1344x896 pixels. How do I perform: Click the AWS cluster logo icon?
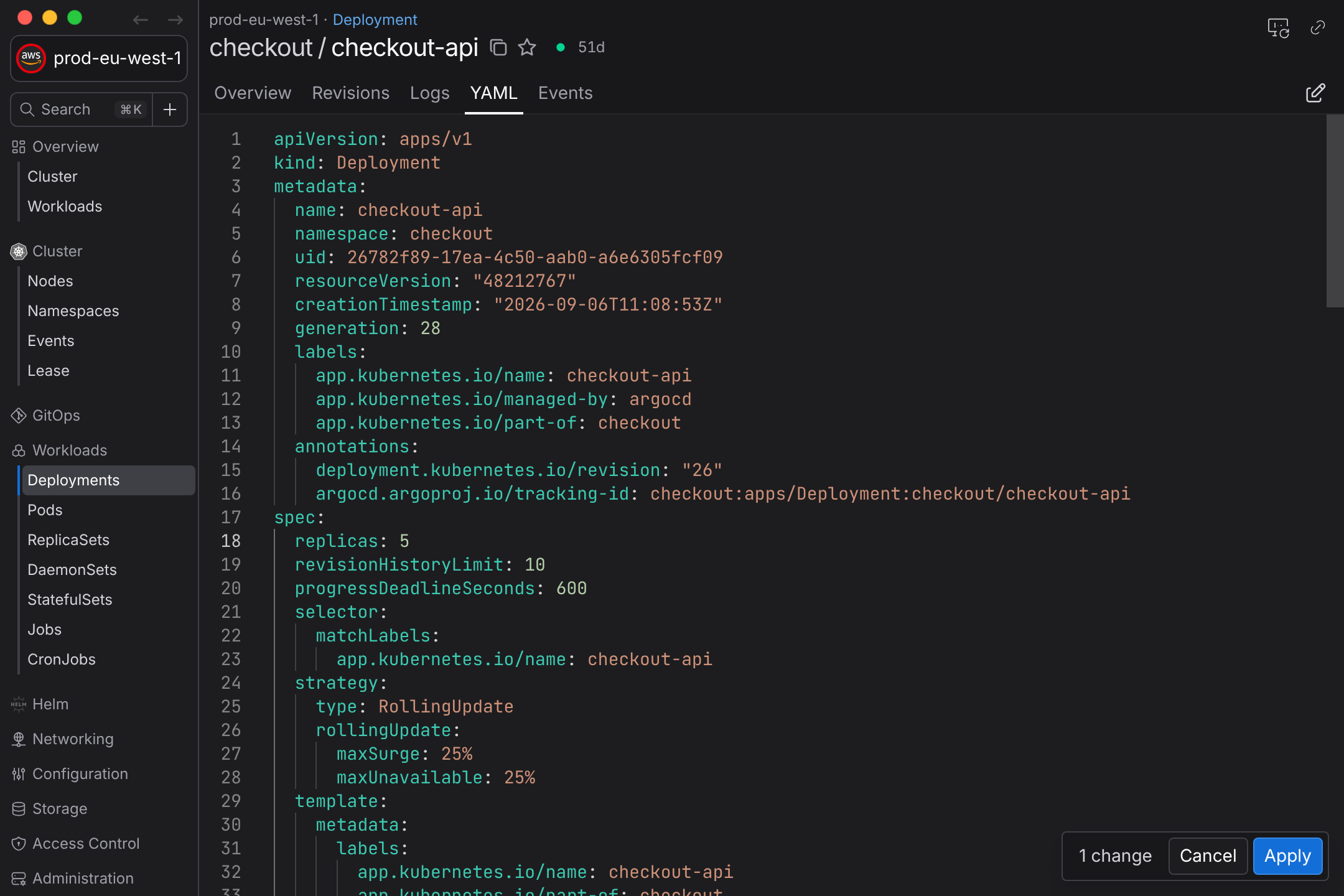(x=31, y=58)
